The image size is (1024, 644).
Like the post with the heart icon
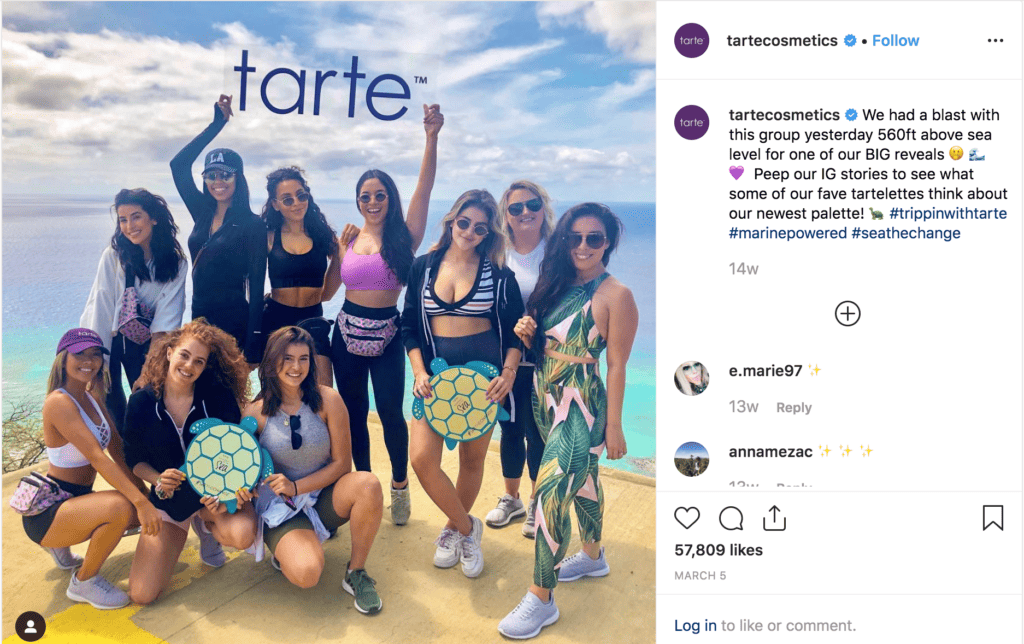(687, 518)
